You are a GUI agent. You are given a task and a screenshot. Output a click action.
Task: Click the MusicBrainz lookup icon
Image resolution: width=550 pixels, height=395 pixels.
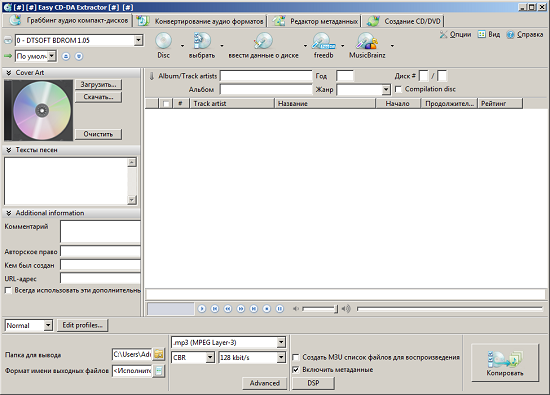[x=367, y=41]
